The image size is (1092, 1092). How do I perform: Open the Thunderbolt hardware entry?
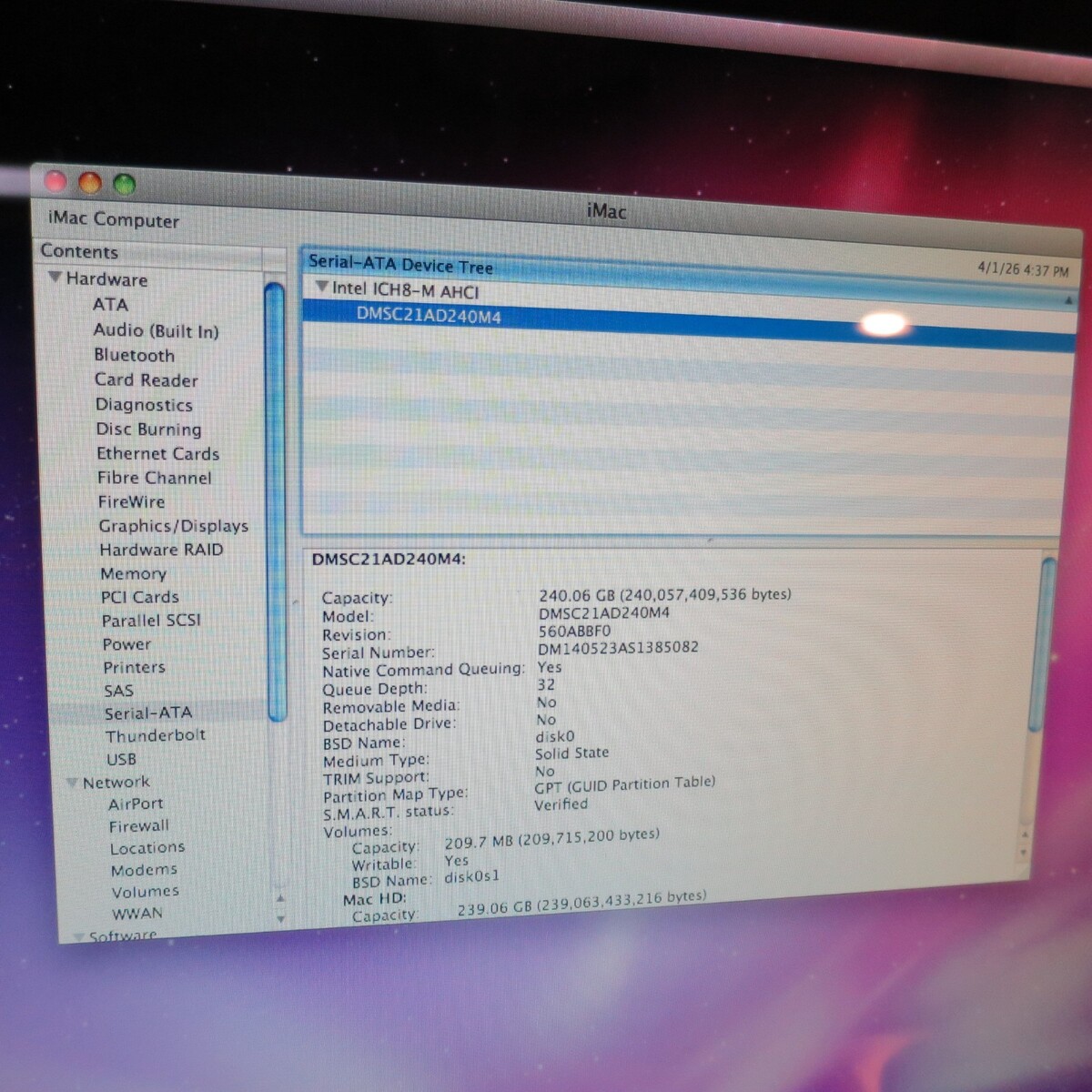pyautogui.click(x=155, y=735)
